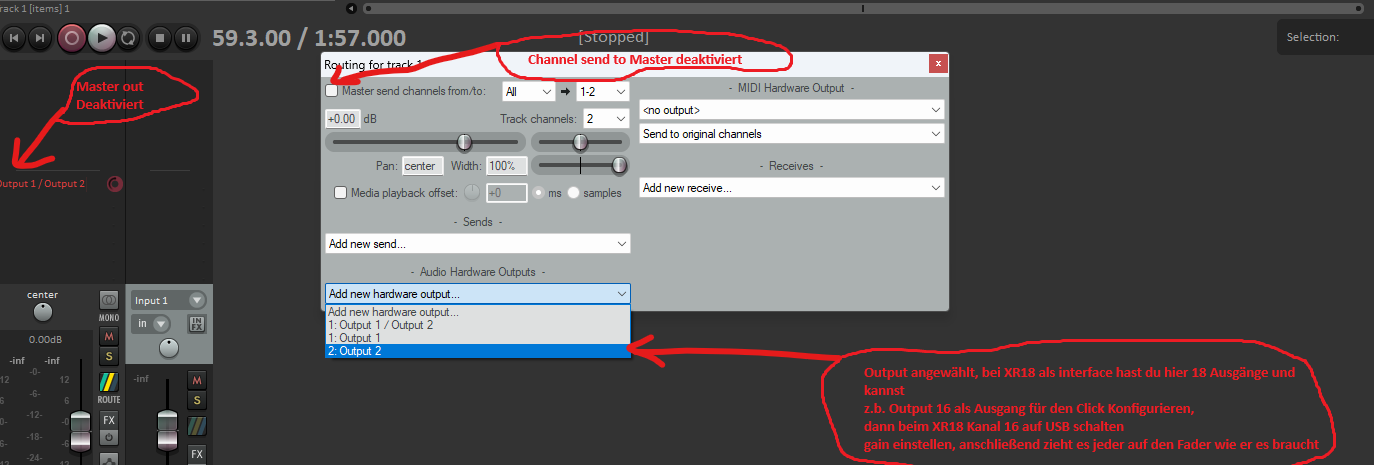Image resolution: width=1374 pixels, height=465 pixels.
Task: Solo the Master track
Action: pyautogui.click(x=109, y=356)
